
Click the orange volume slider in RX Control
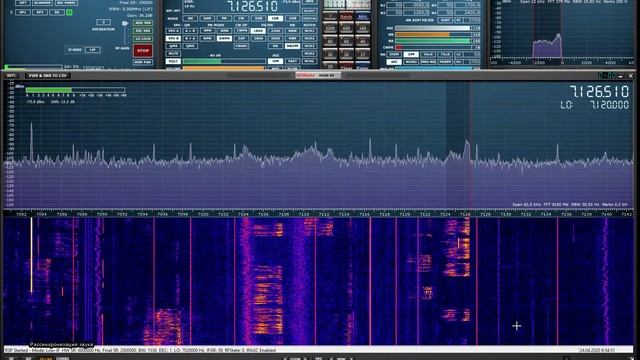coord(224,68)
